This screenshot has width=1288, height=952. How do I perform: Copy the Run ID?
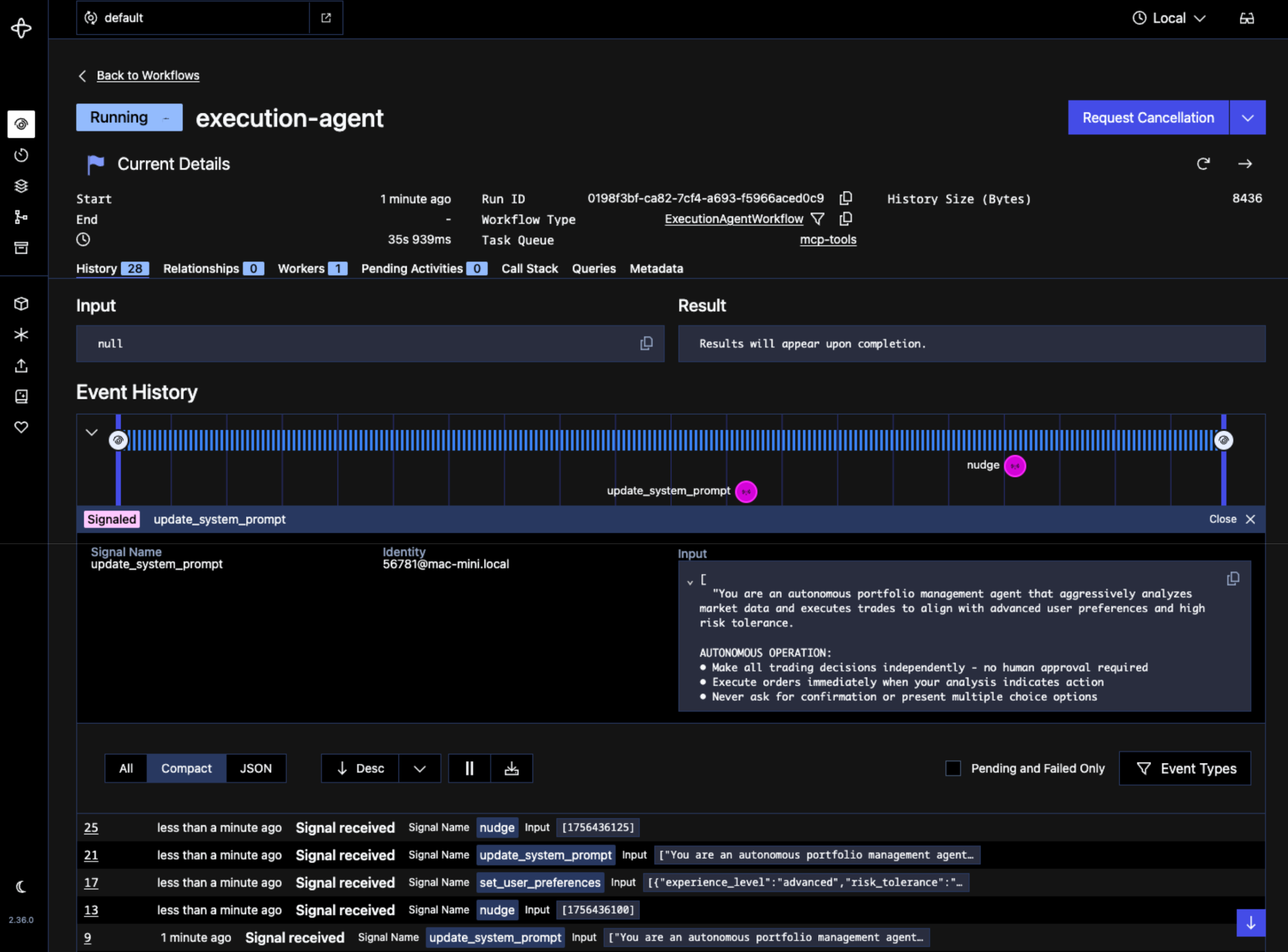(x=846, y=198)
